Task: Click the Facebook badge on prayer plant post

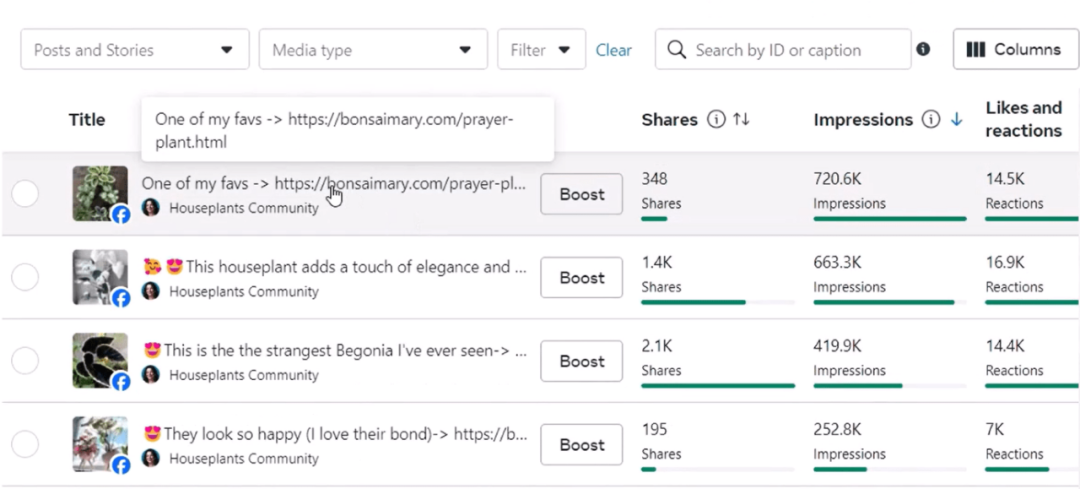Action: (x=121, y=214)
